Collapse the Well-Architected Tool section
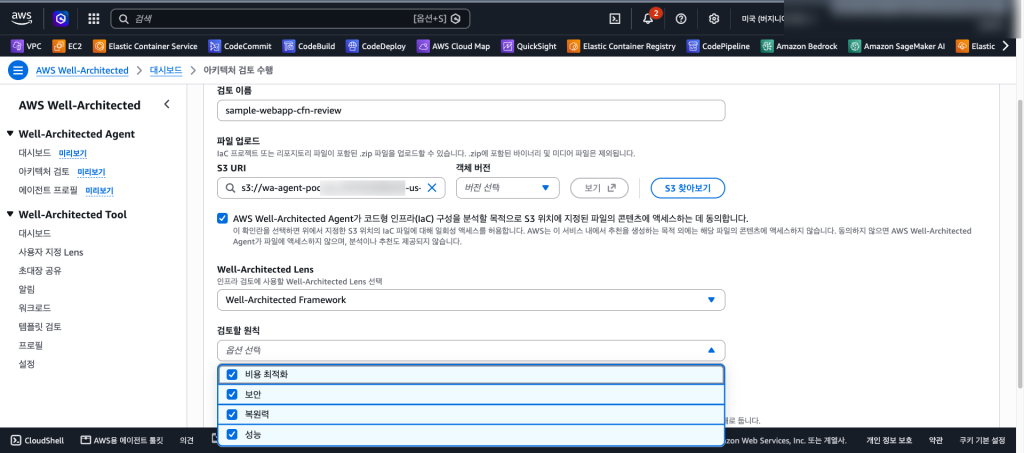The width and height of the screenshot is (1024, 453). (x=10, y=214)
